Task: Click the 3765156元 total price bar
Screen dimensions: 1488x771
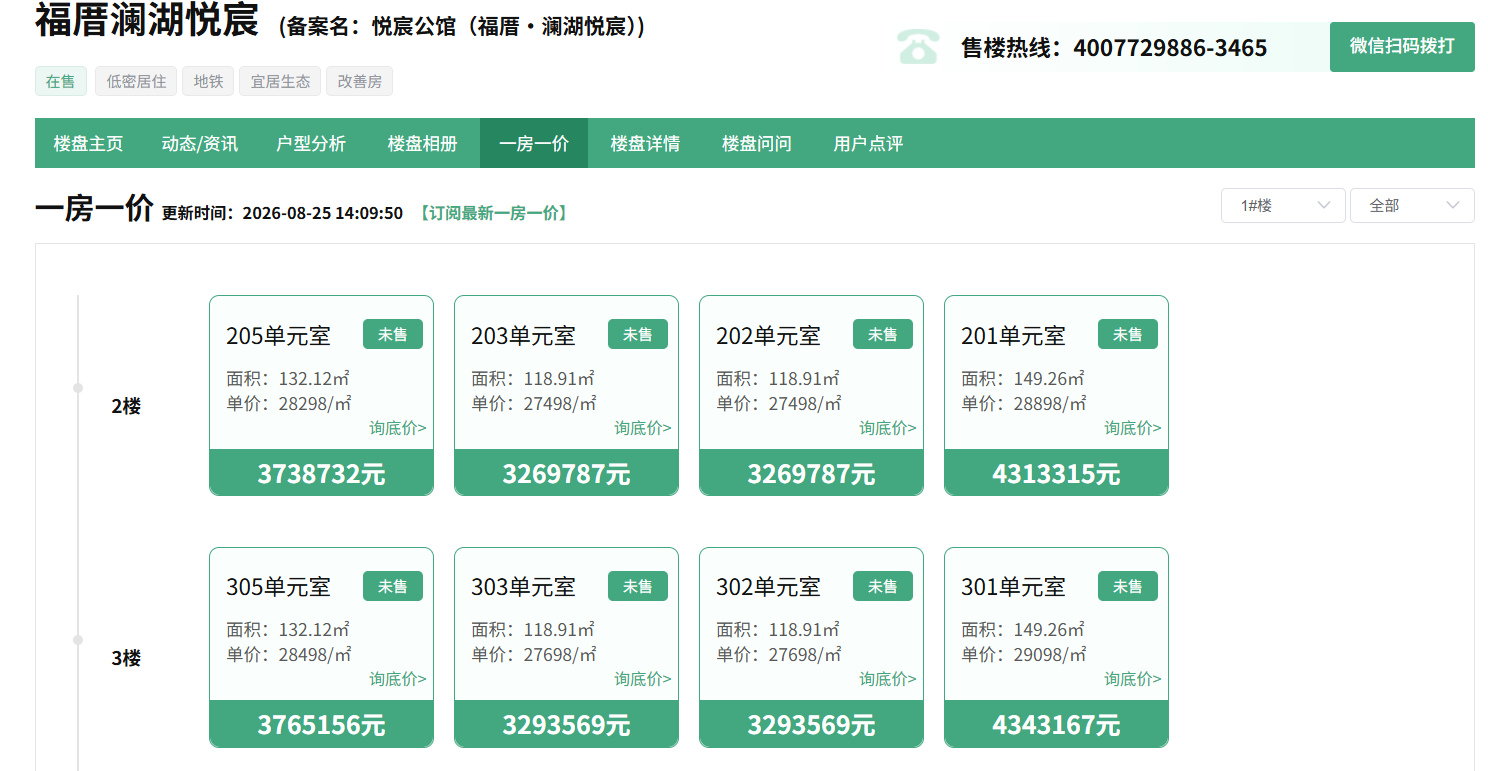Action: click(x=321, y=724)
